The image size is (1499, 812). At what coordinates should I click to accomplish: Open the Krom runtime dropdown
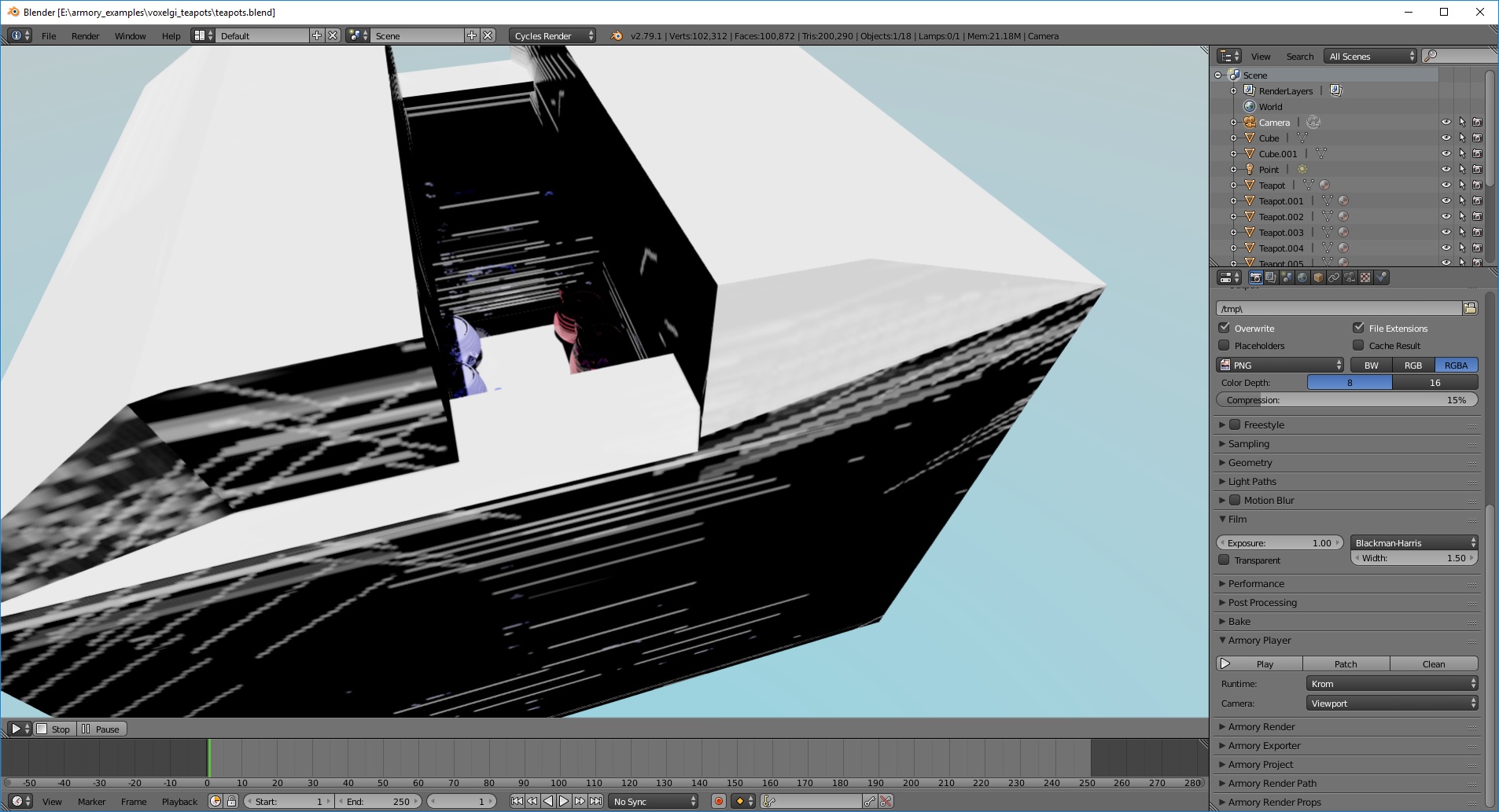1392,683
